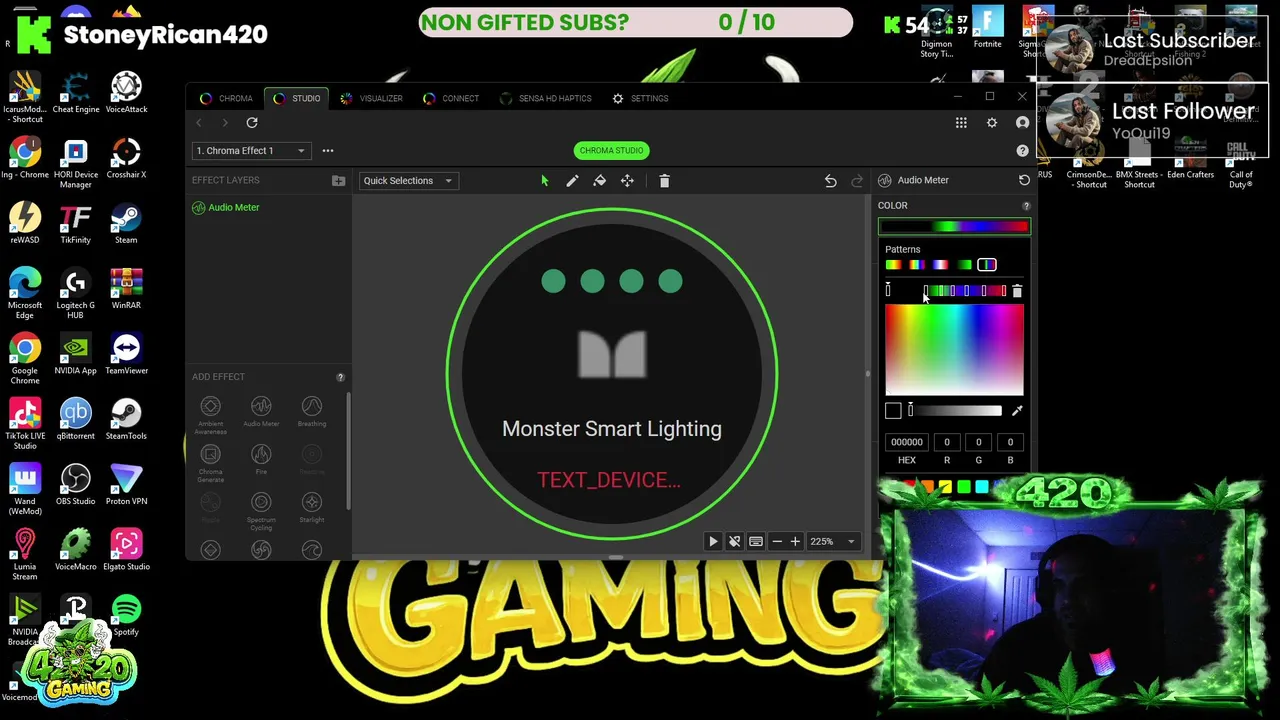
Task: Open the SETTINGS tab
Action: pyautogui.click(x=640, y=98)
